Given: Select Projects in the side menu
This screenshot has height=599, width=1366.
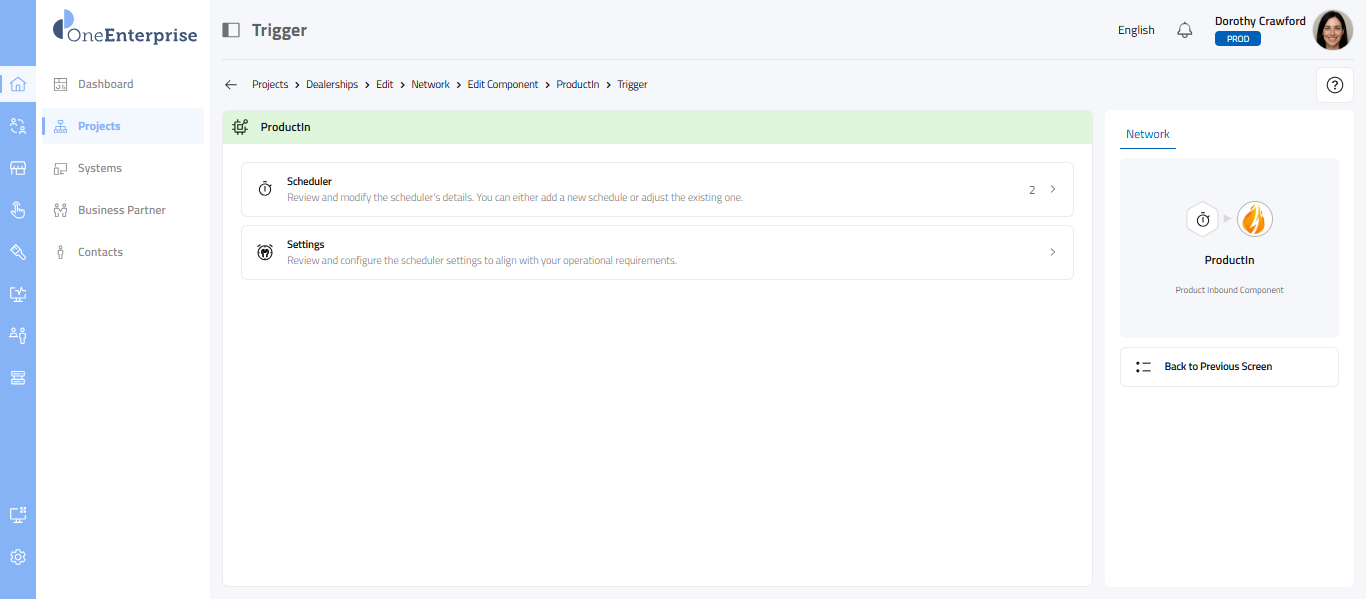Looking at the screenshot, I should point(99,126).
